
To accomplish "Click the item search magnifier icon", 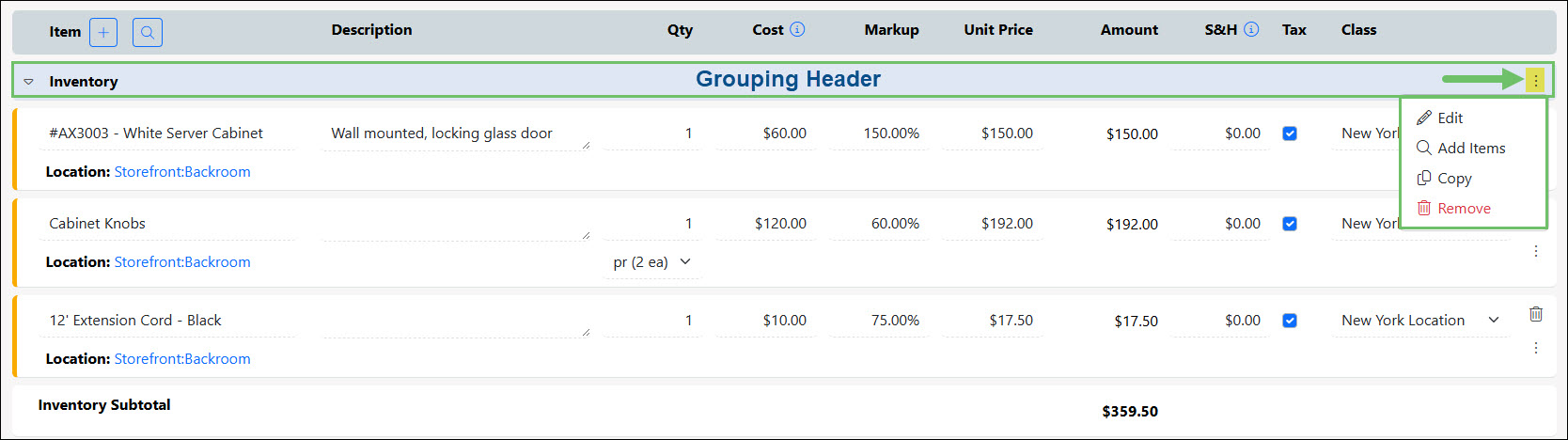I will (148, 32).
